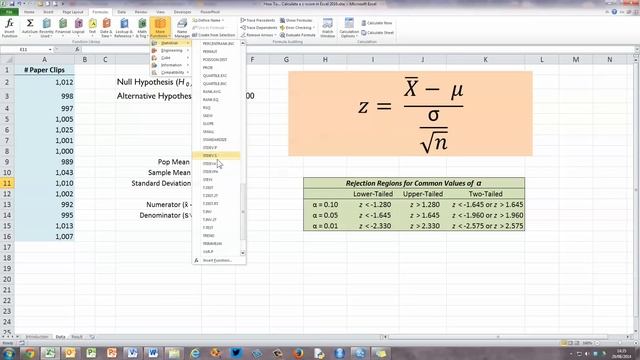Choose STANDARDIZE from the statistical list

click(x=216, y=140)
